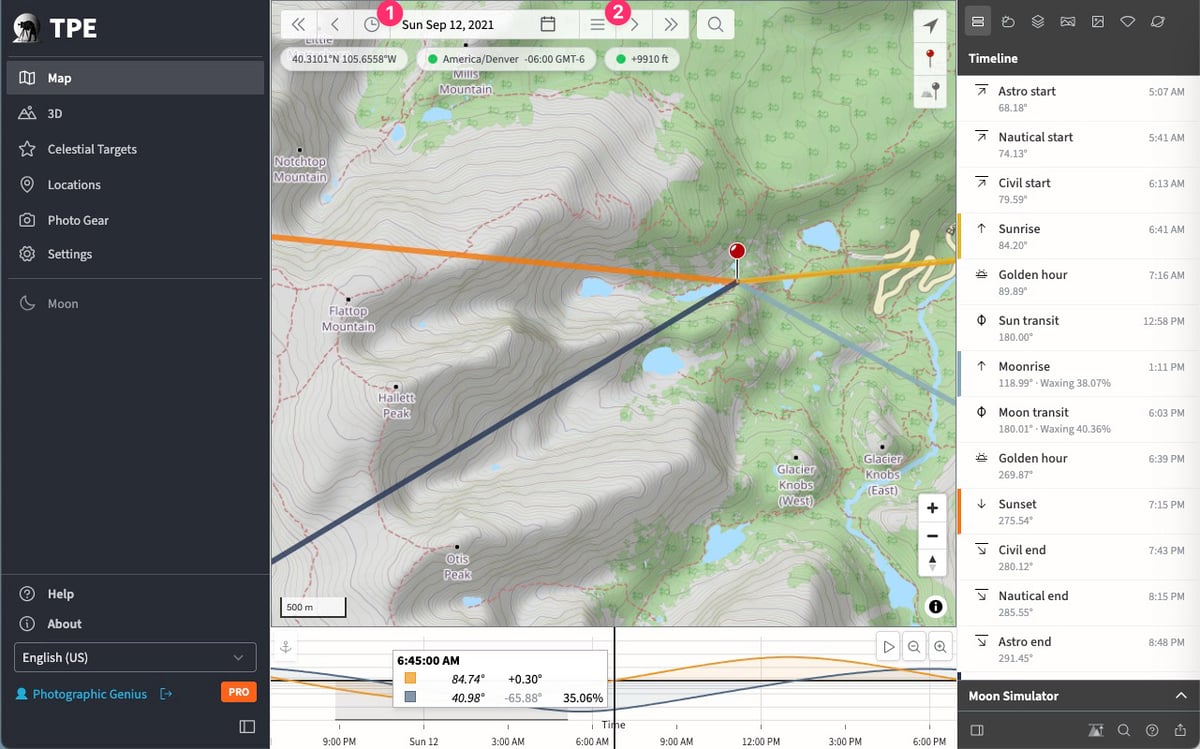Select the red primary pin tool
Screen dimensions: 1200x749
tap(932, 58)
